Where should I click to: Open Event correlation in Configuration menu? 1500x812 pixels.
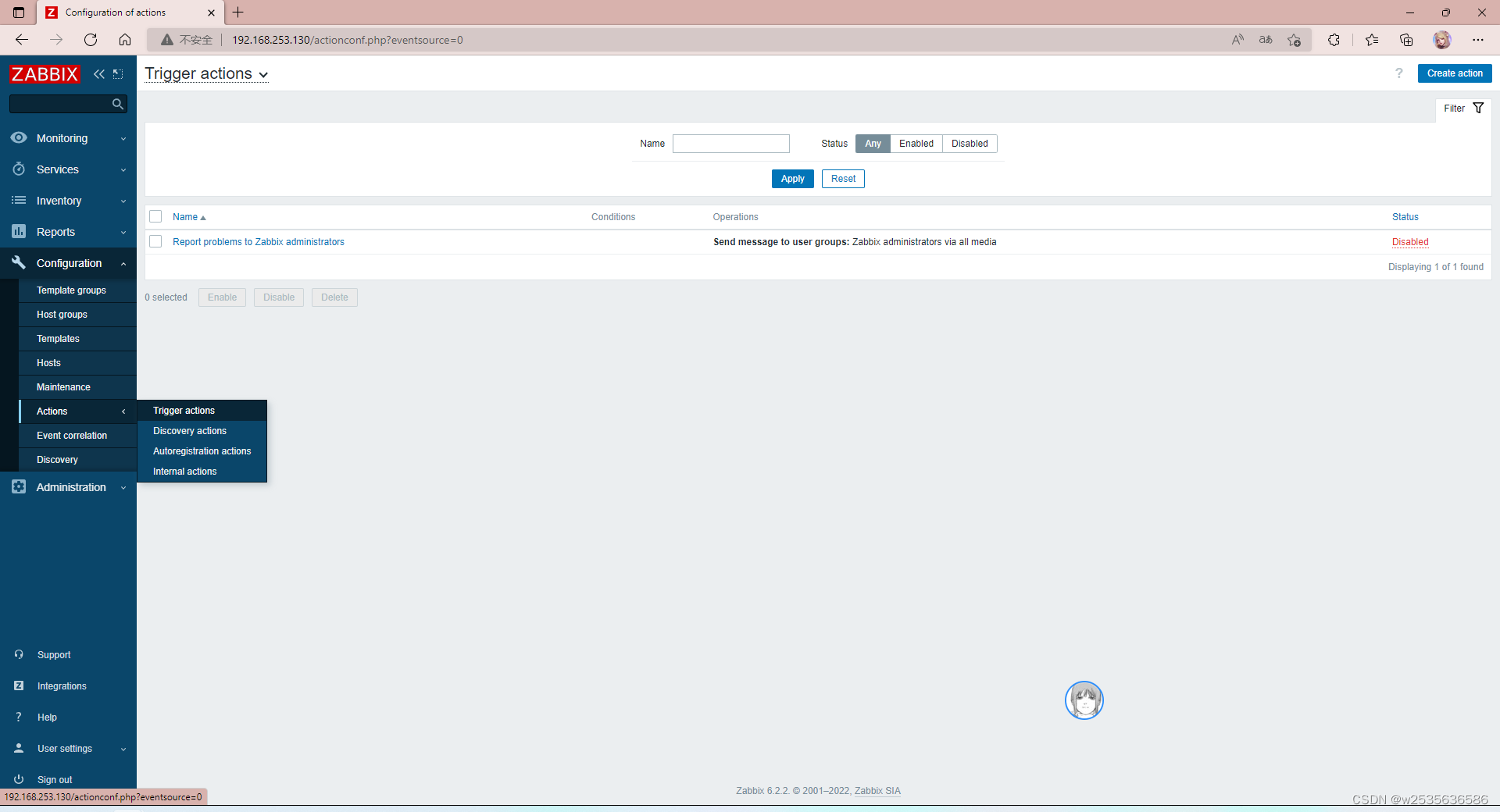coord(77,435)
